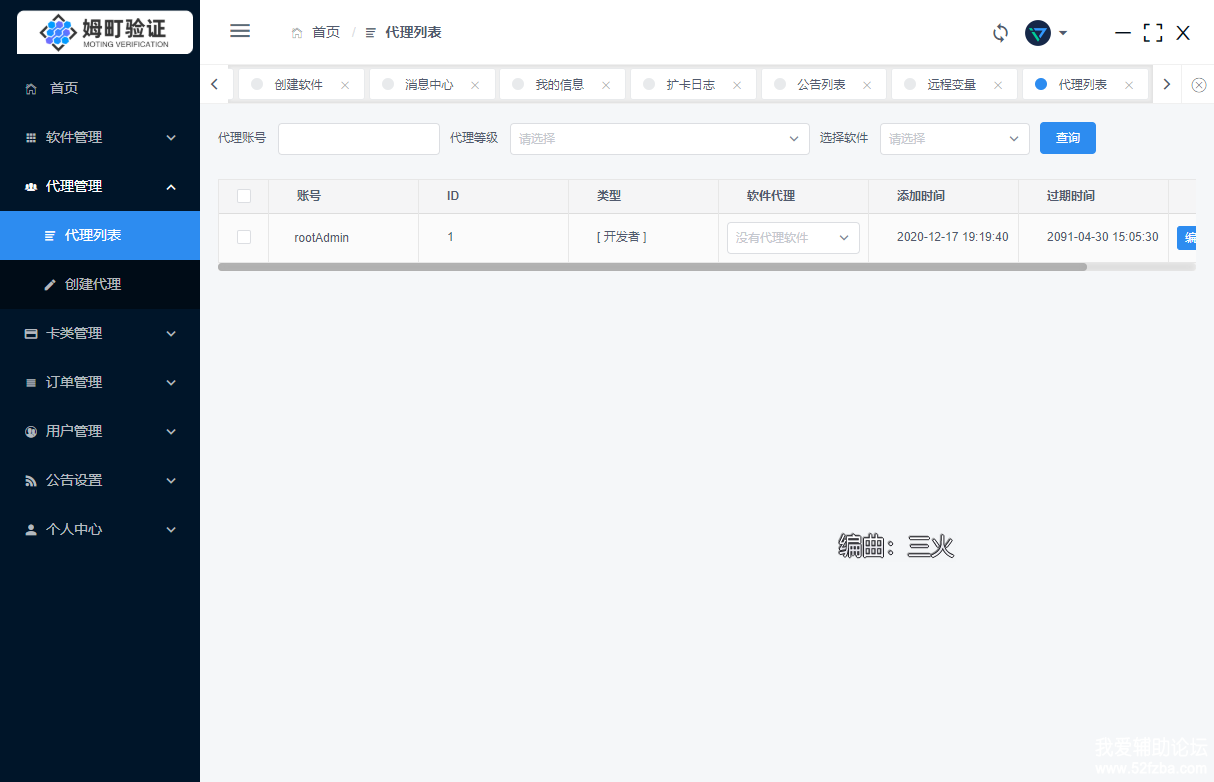Close the 创建软件 tab

pos(345,85)
